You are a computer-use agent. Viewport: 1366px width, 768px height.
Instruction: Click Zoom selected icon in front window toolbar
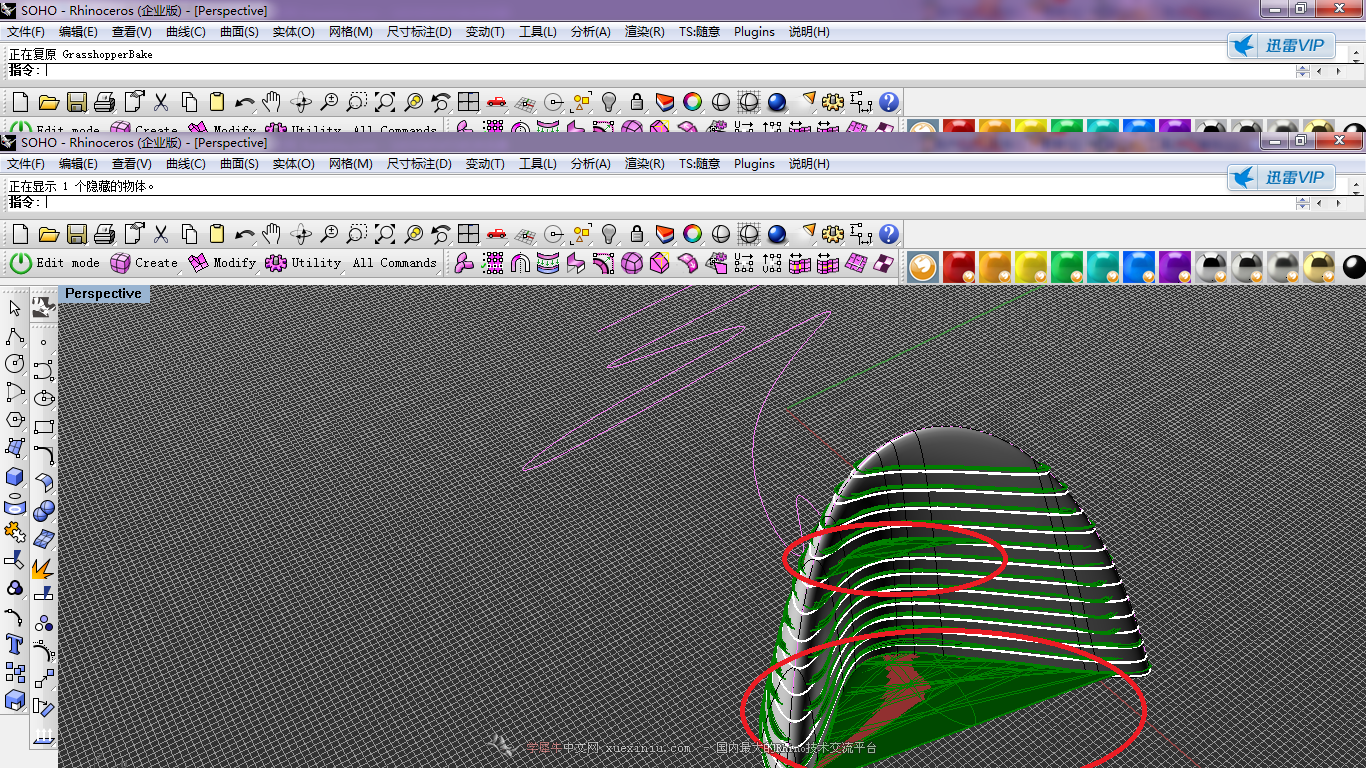click(413, 234)
